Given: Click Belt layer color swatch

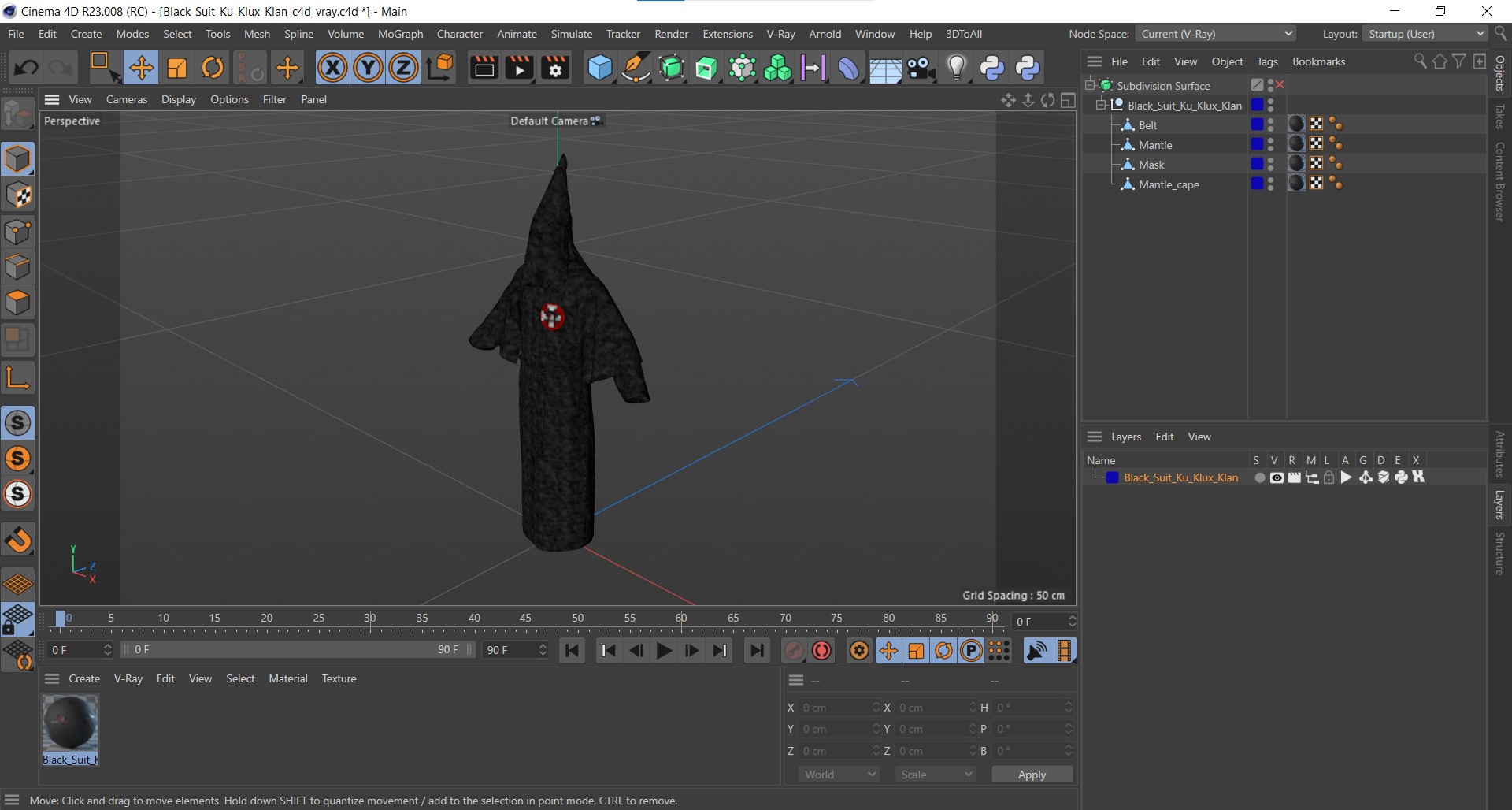Looking at the screenshot, I should [x=1257, y=124].
